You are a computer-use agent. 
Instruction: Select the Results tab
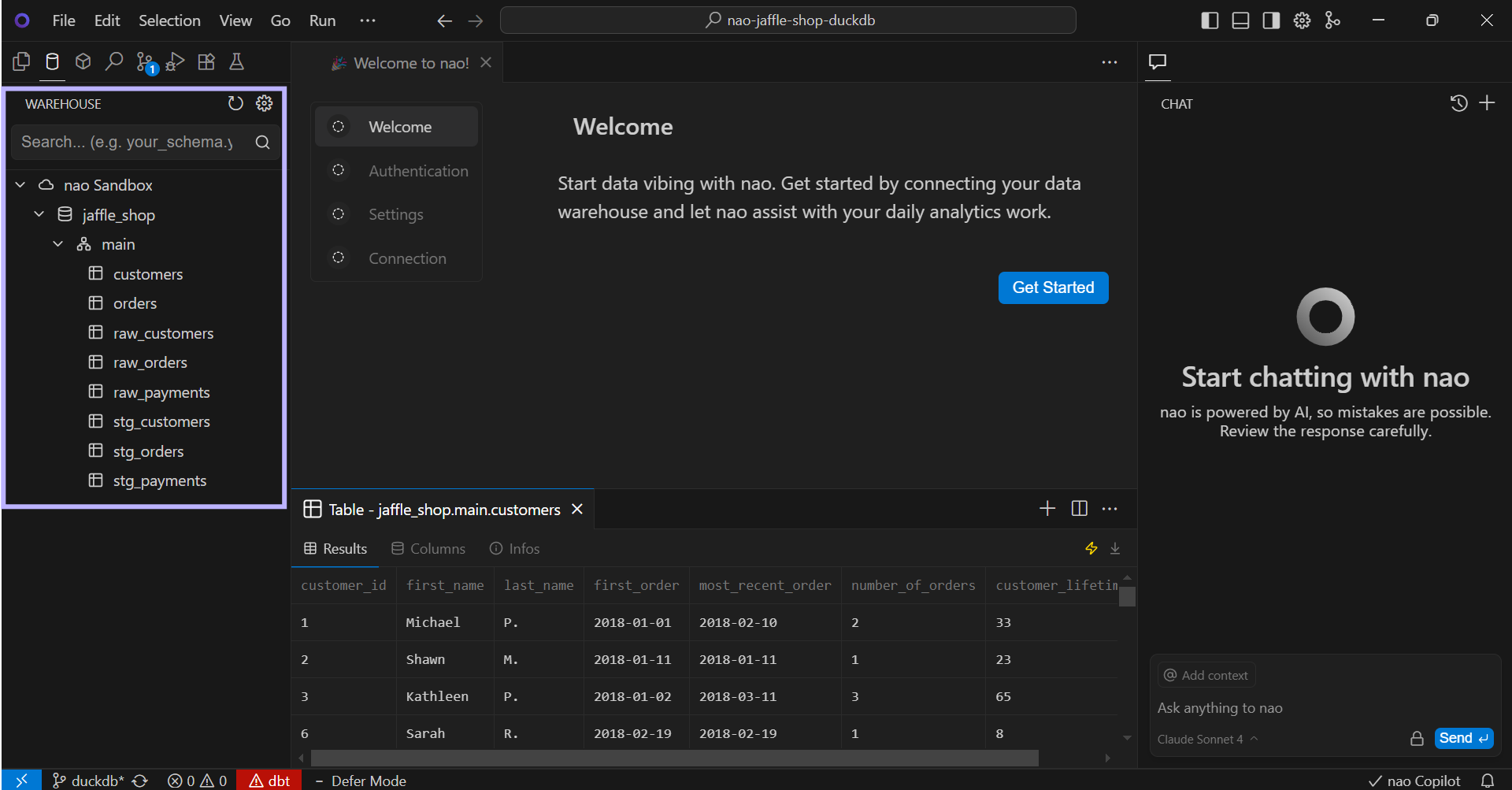point(335,548)
